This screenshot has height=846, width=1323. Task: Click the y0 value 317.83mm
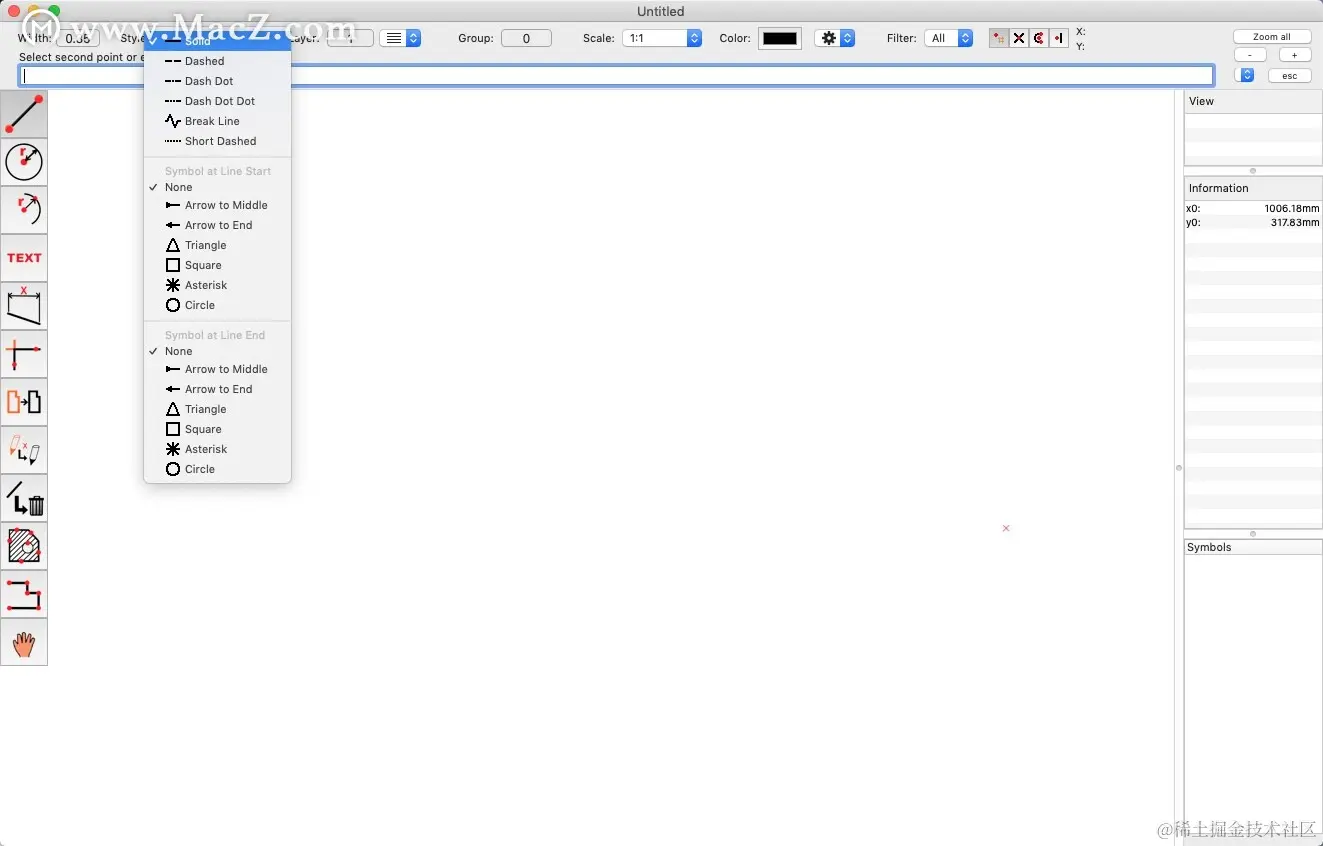coord(1295,222)
